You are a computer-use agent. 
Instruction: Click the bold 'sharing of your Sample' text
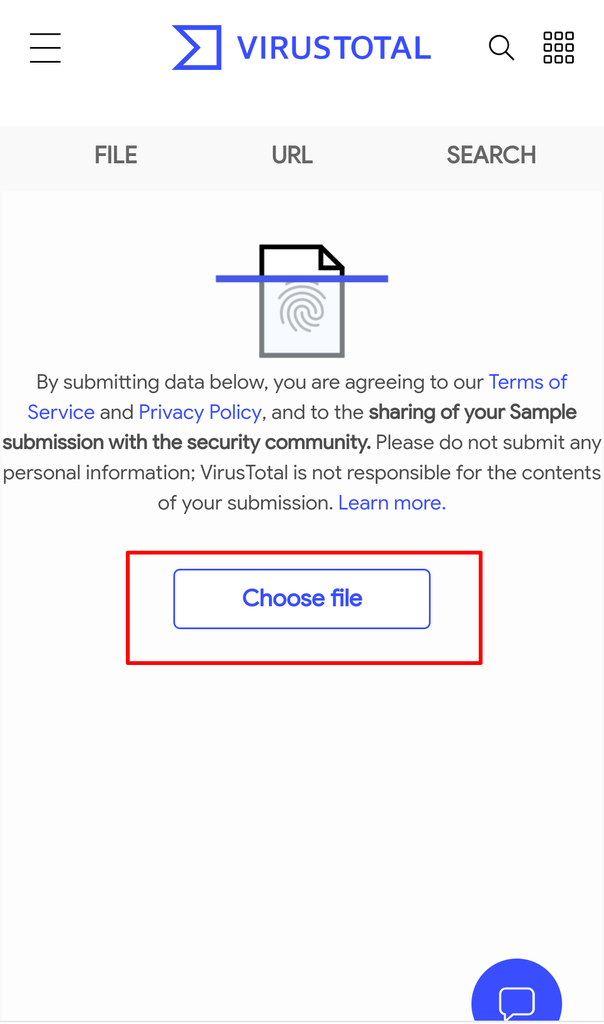point(473,412)
